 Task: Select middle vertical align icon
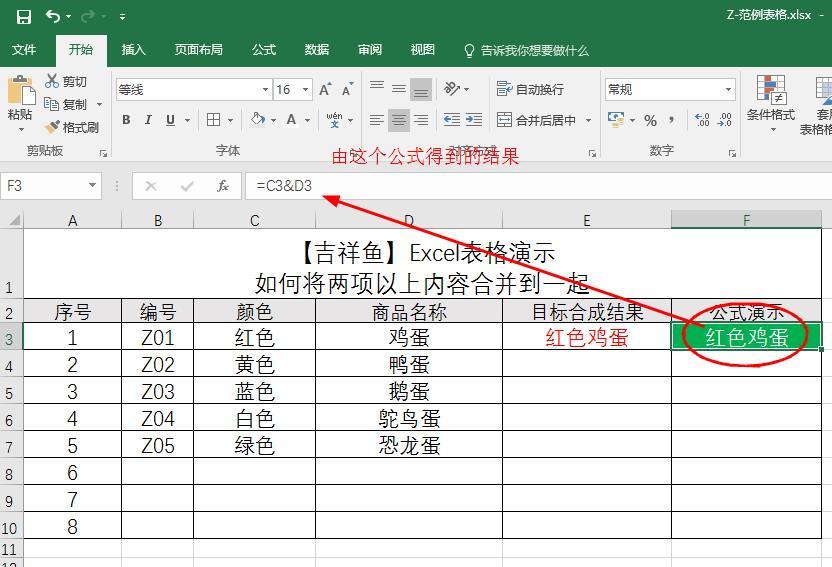(x=399, y=89)
